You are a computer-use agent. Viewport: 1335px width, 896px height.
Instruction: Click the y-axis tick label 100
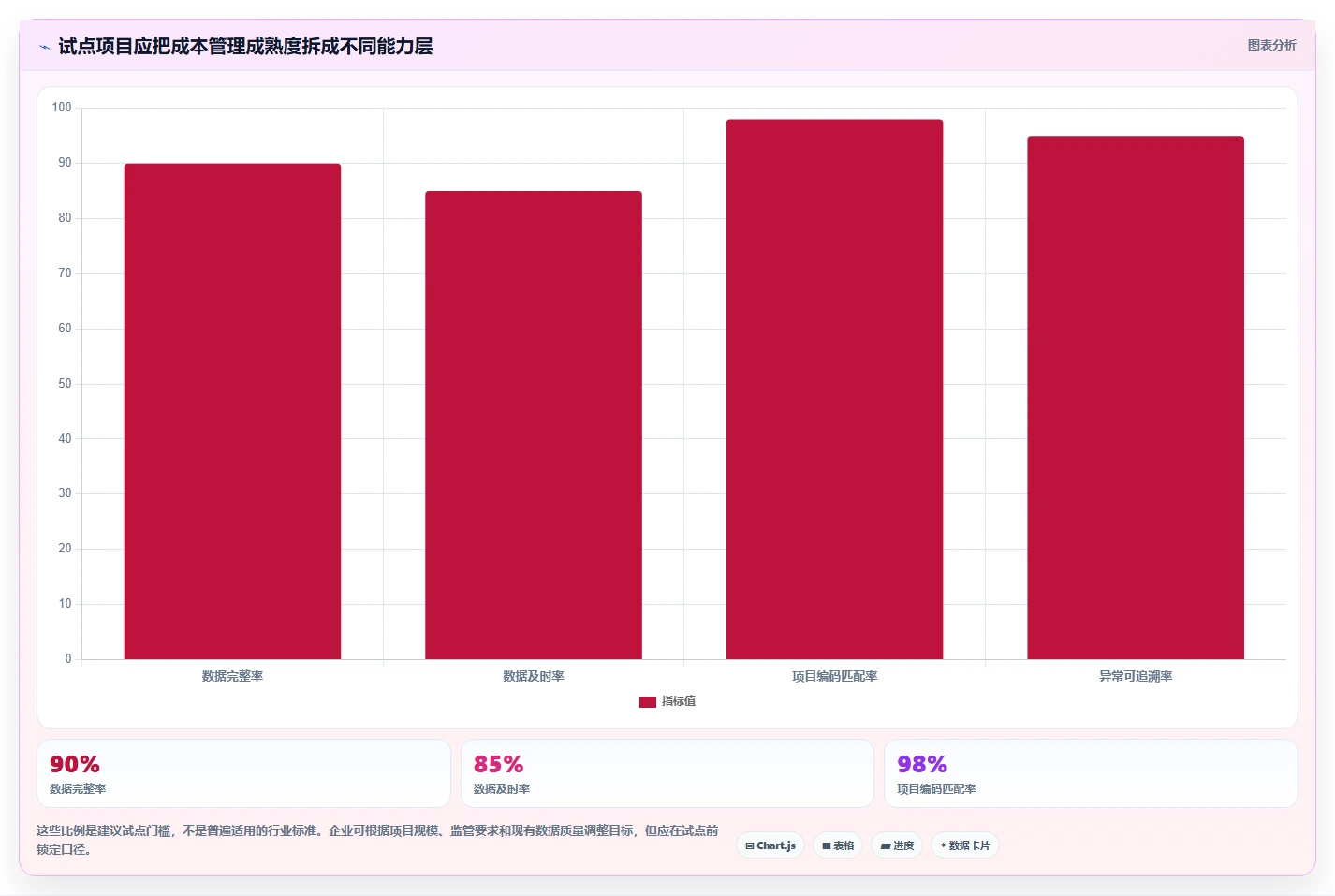click(x=62, y=108)
